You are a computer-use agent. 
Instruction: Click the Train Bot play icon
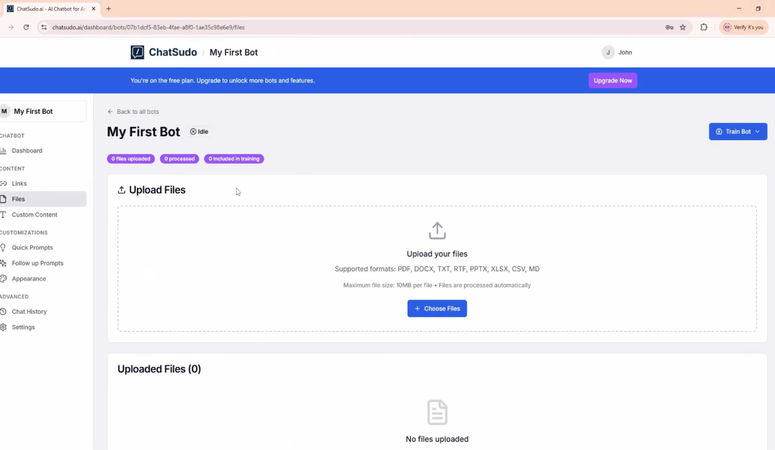[719, 132]
